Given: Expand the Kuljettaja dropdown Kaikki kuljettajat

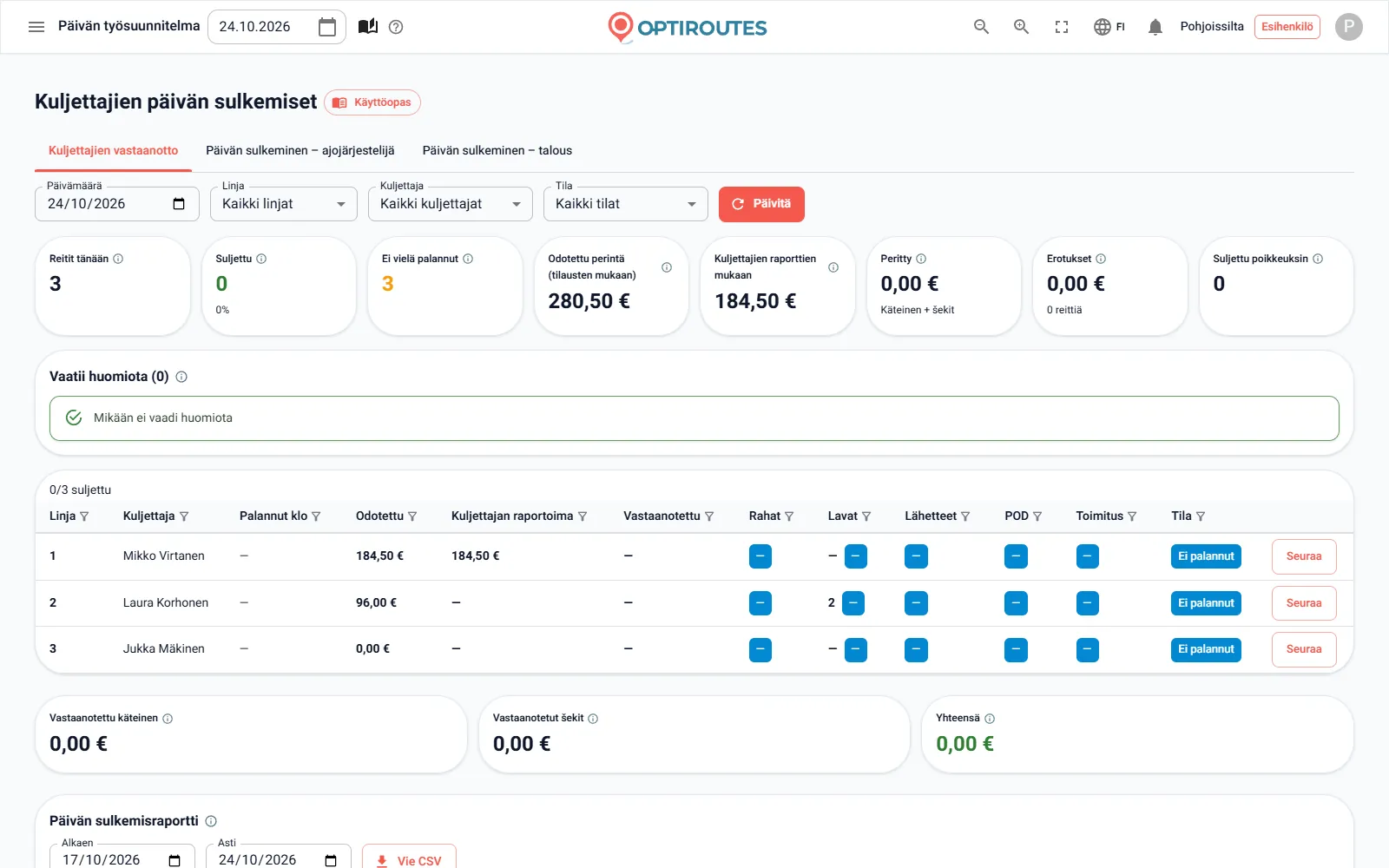Looking at the screenshot, I should [451, 204].
